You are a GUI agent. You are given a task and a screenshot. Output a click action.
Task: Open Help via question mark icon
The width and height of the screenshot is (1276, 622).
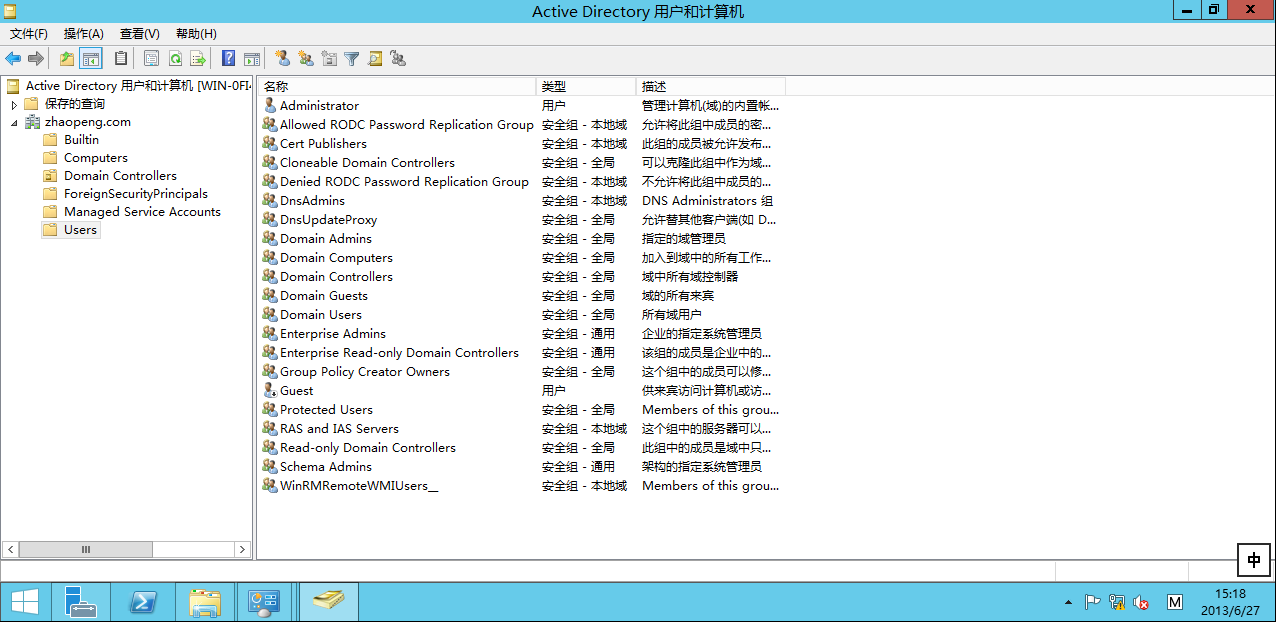(x=229, y=59)
